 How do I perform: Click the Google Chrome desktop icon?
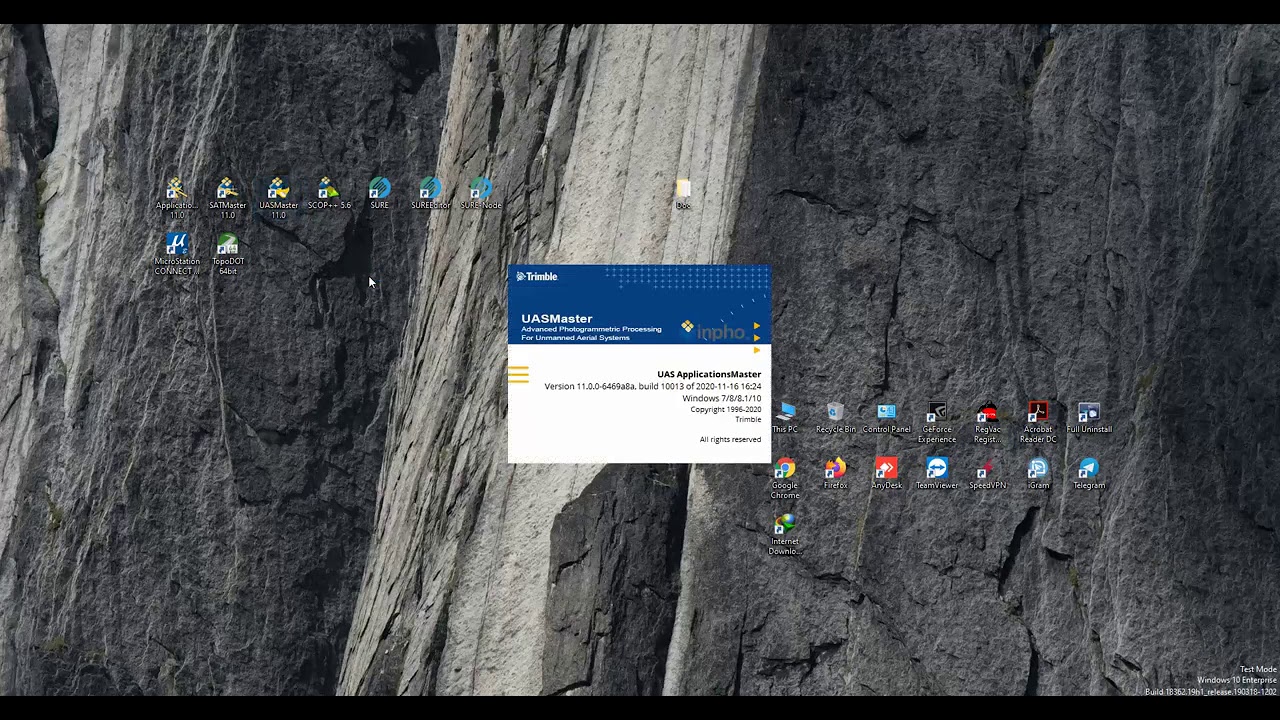coord(785,479)
